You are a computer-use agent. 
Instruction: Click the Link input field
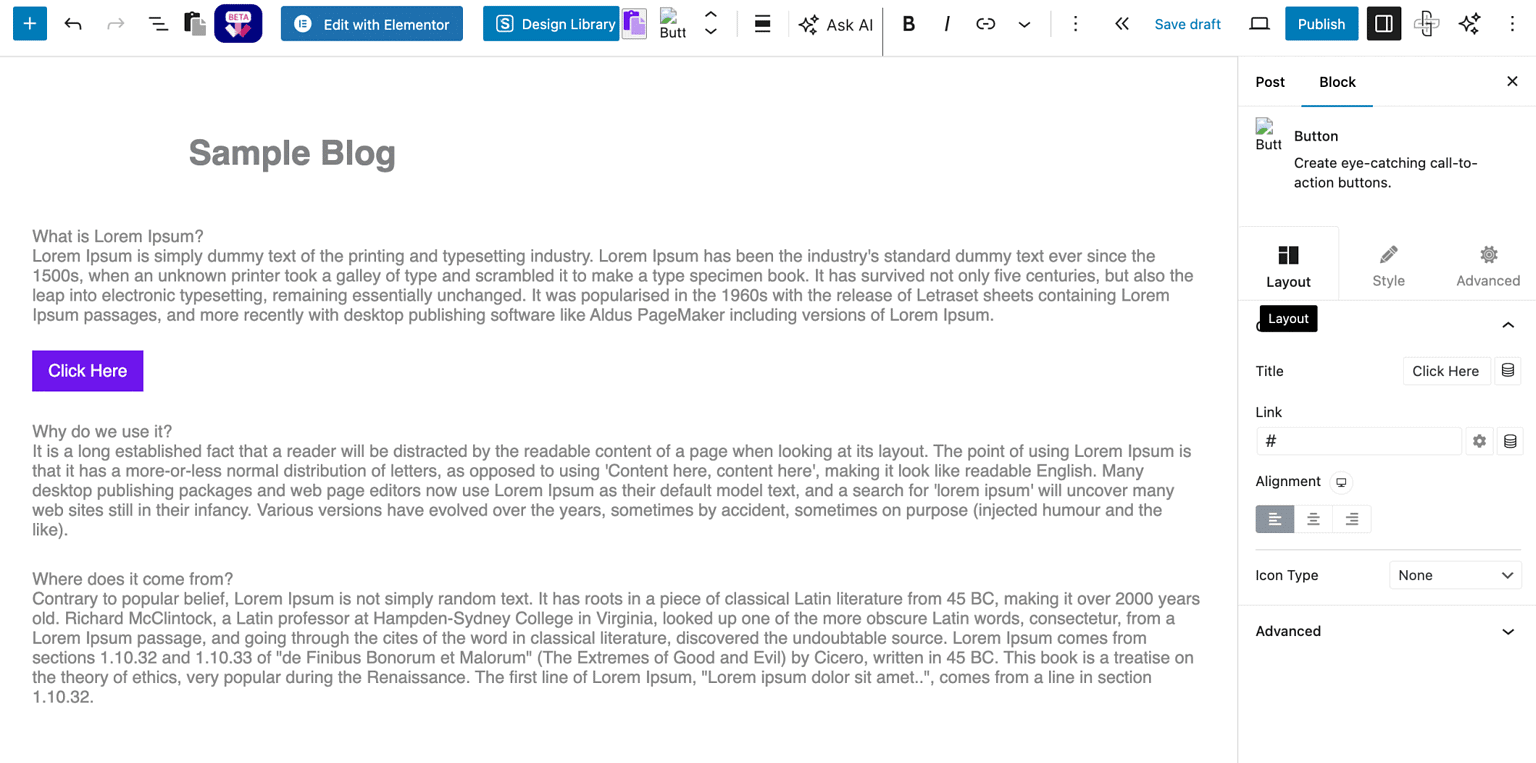(1358, 440)
